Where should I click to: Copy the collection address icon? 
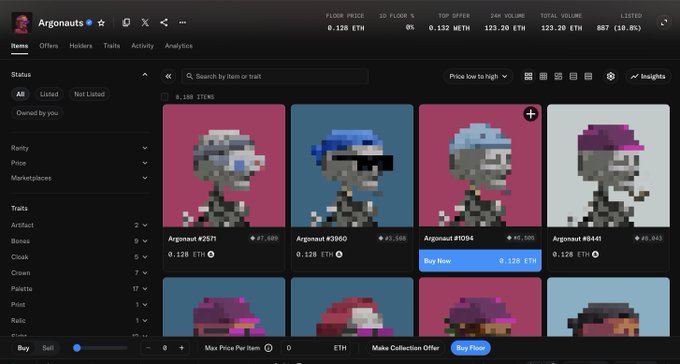pos(126,23)
